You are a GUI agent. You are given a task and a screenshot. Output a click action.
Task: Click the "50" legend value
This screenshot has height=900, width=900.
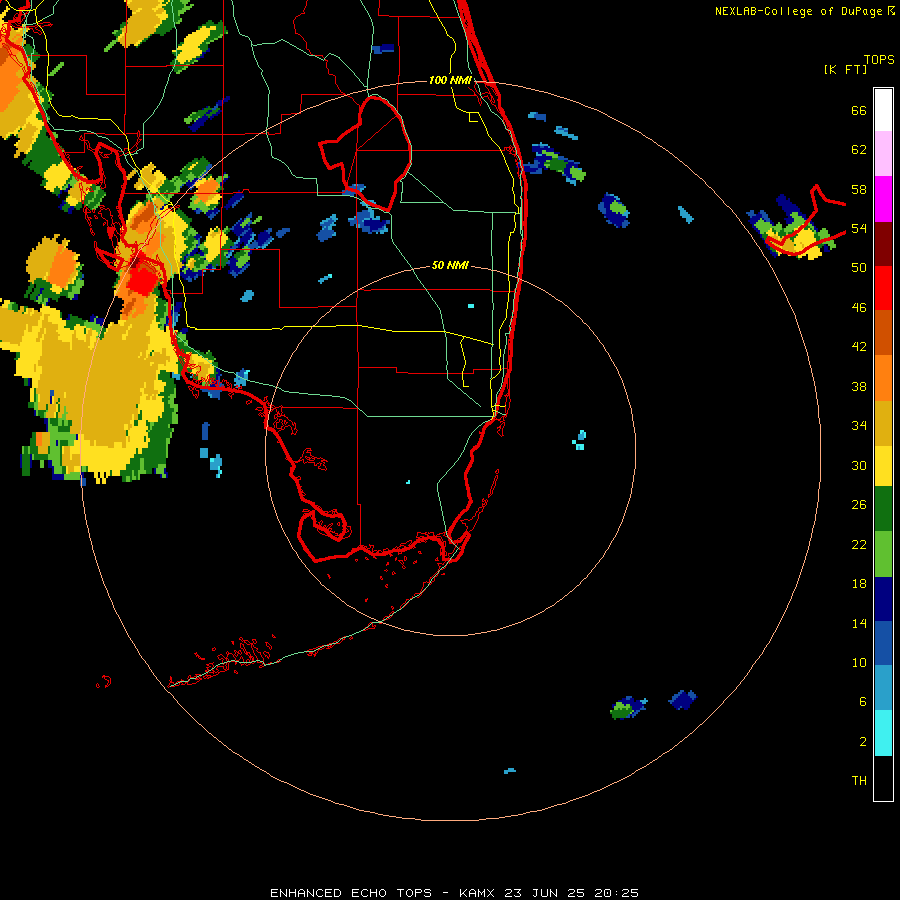click(859, 268)
